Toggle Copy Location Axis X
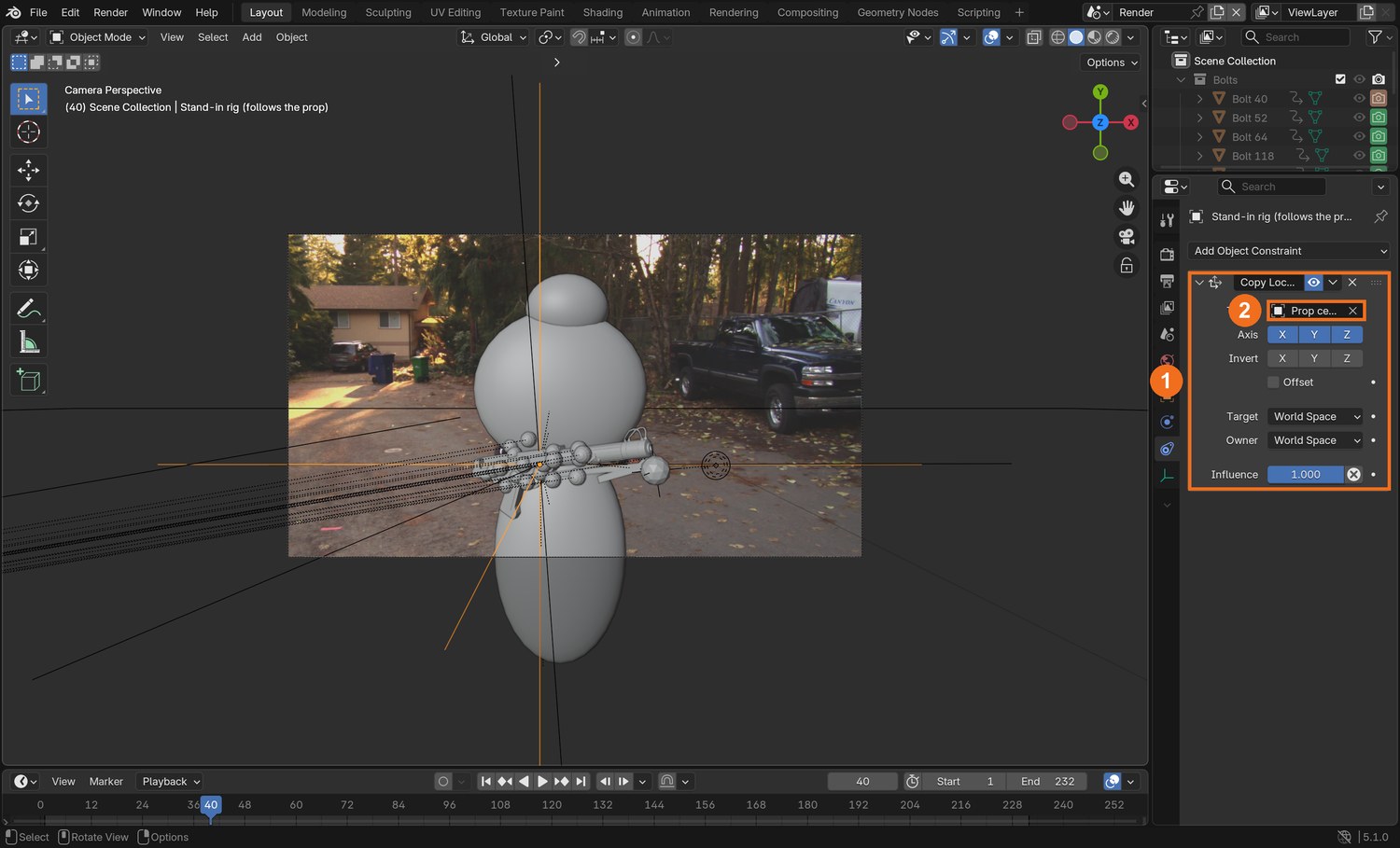 1282,335
